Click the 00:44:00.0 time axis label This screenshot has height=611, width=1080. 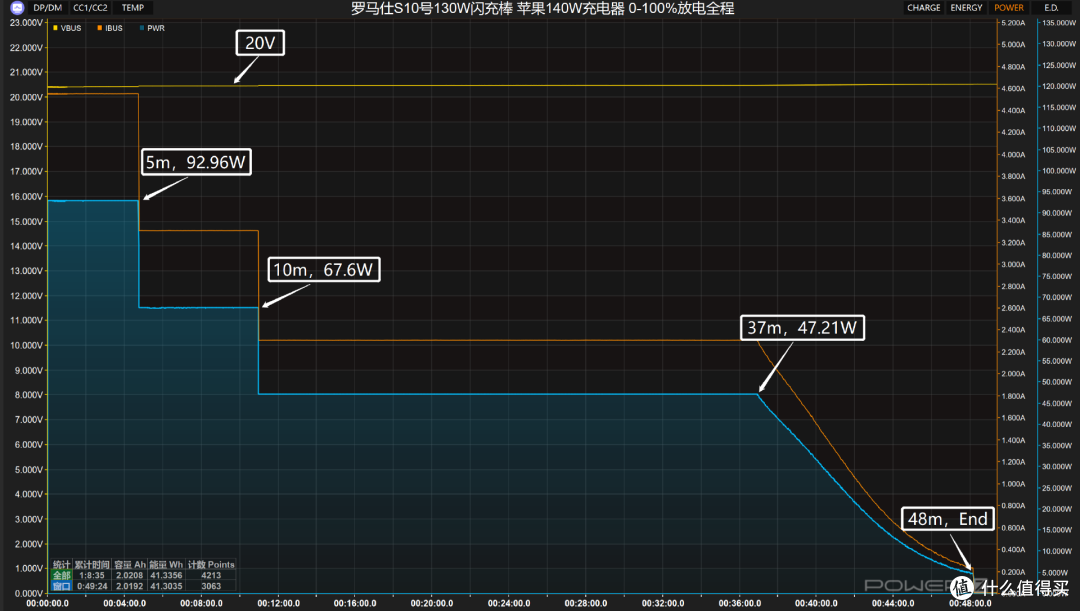pos(893,603)
